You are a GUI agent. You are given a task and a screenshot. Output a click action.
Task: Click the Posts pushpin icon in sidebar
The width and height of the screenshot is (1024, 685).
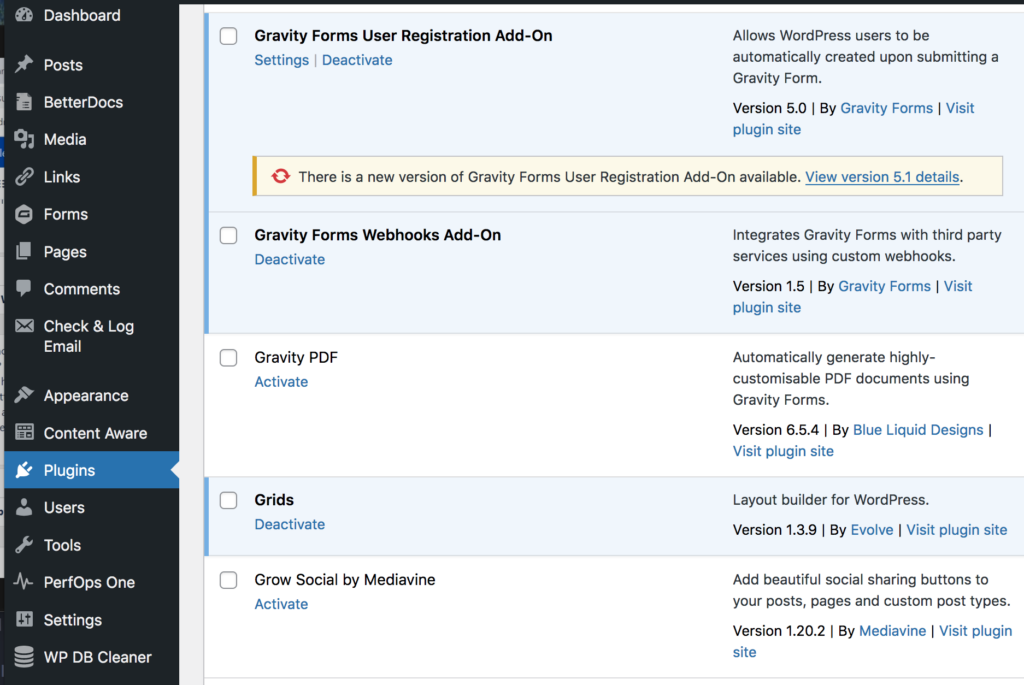(x=24, y=65)
